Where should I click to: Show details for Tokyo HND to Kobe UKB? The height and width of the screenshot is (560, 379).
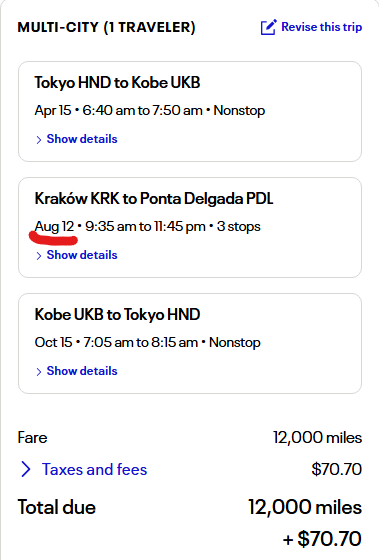click(82, 139)
